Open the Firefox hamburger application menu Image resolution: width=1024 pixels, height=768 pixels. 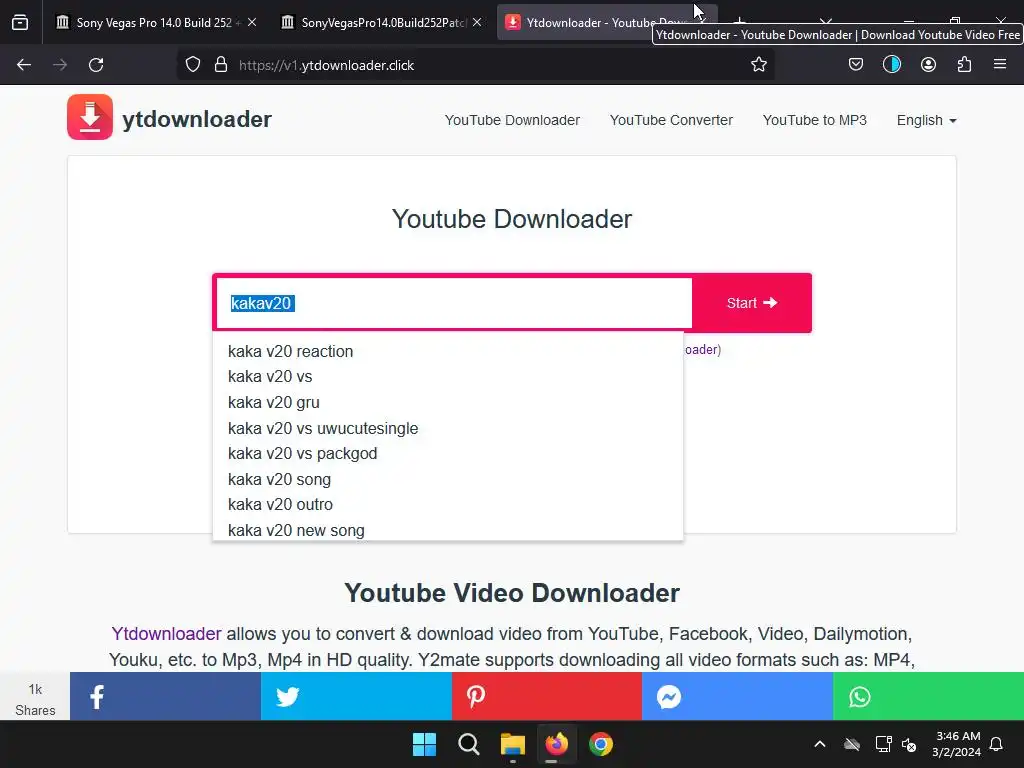(1000, 64)
